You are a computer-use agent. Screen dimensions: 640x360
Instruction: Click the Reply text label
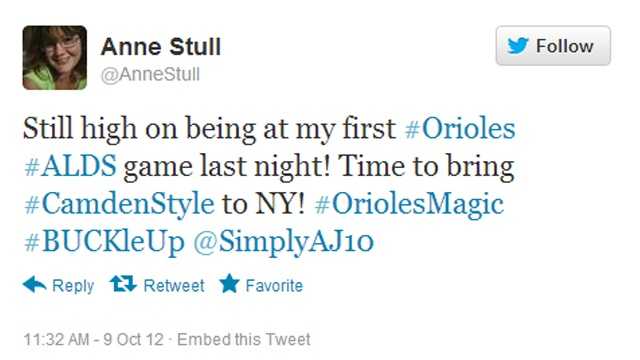(x=73, y=285)
